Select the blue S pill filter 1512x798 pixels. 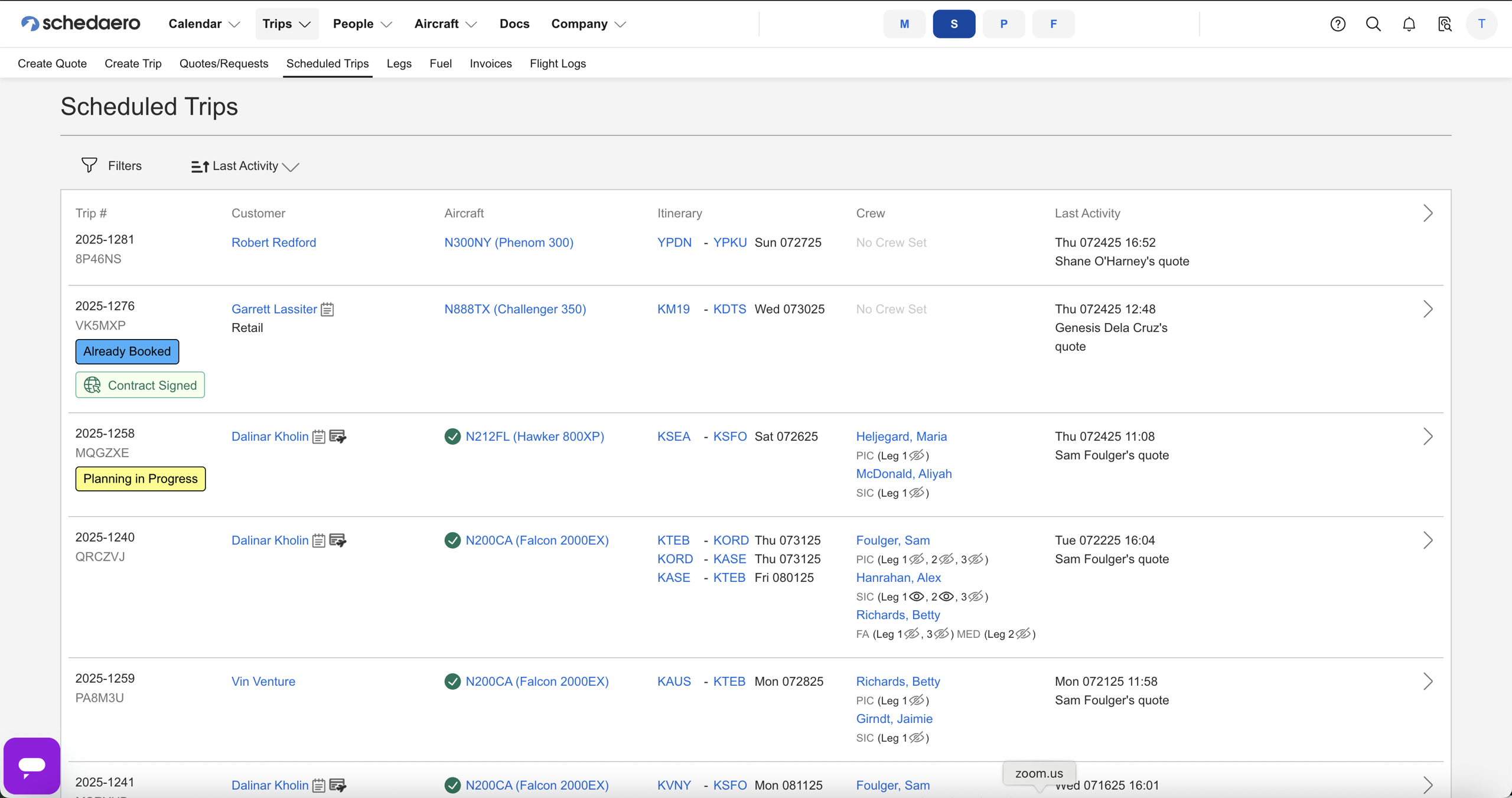953,24
